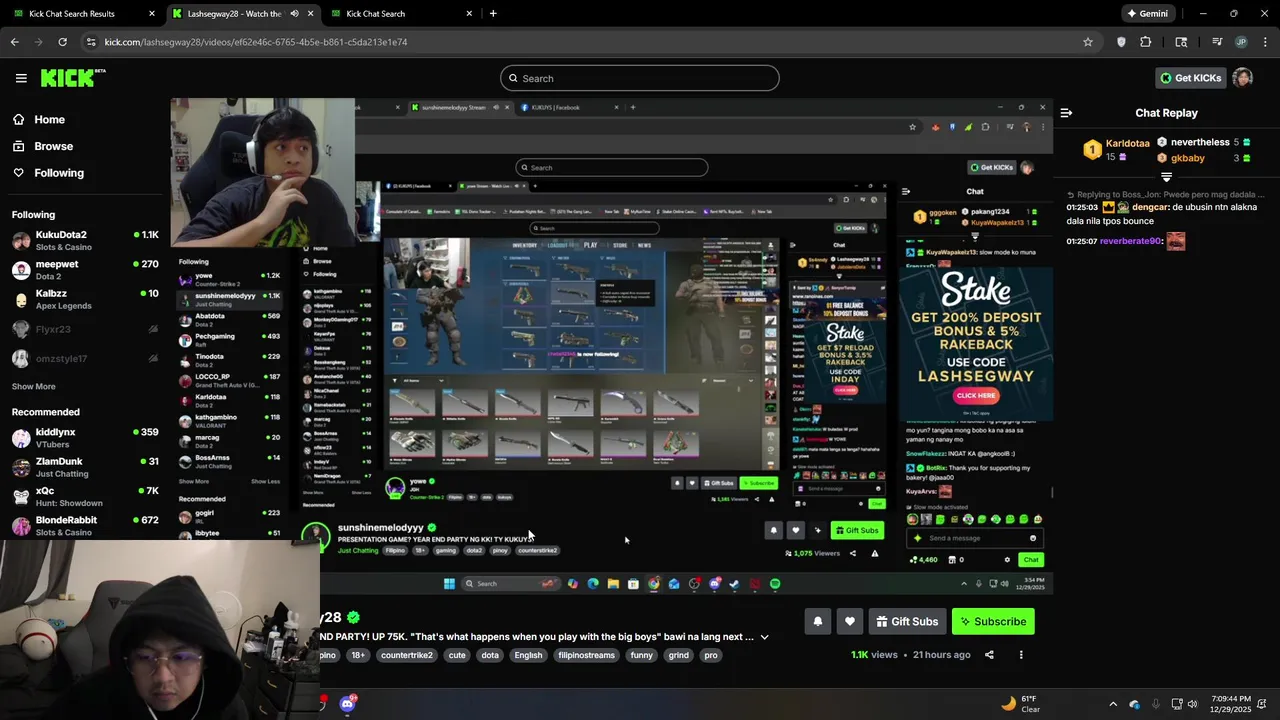
Task: Open Following in Kick sidebar
Action: point(59,173)
